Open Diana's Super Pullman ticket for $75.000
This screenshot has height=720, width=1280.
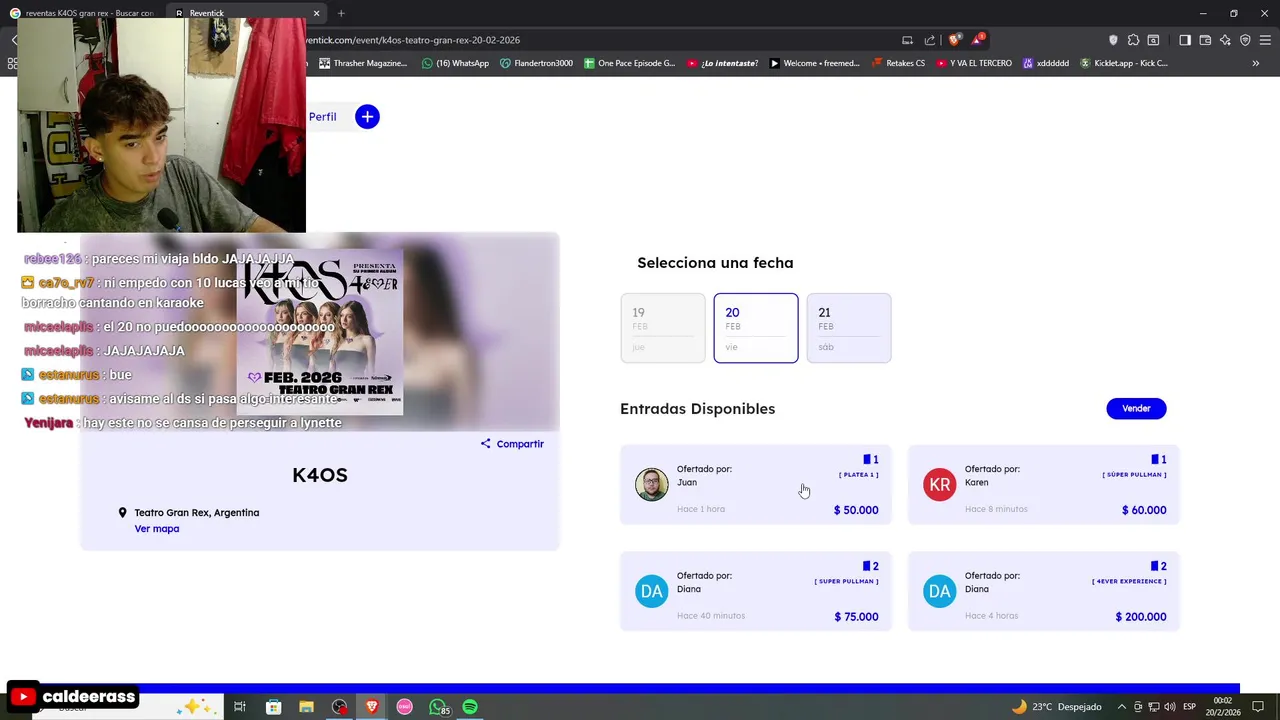pyautogui.click(x=756, y=591)
